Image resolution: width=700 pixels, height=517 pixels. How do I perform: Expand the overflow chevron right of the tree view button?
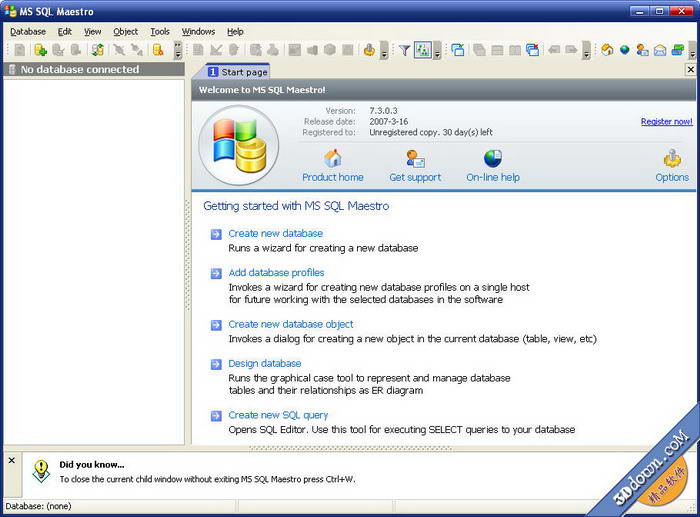[x=437, y=50]
